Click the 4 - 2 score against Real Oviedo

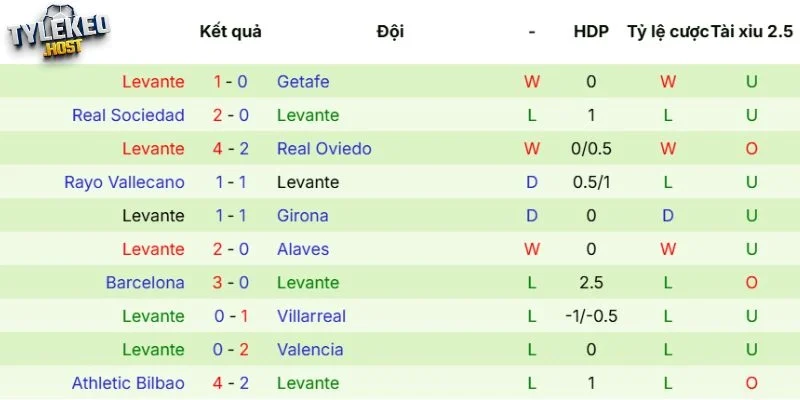(x=231, y=149)
